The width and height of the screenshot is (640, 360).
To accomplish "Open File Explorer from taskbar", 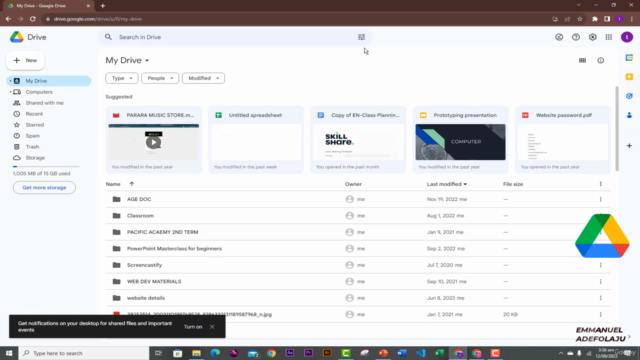I will pyautogui.click(x=196, y=353).
